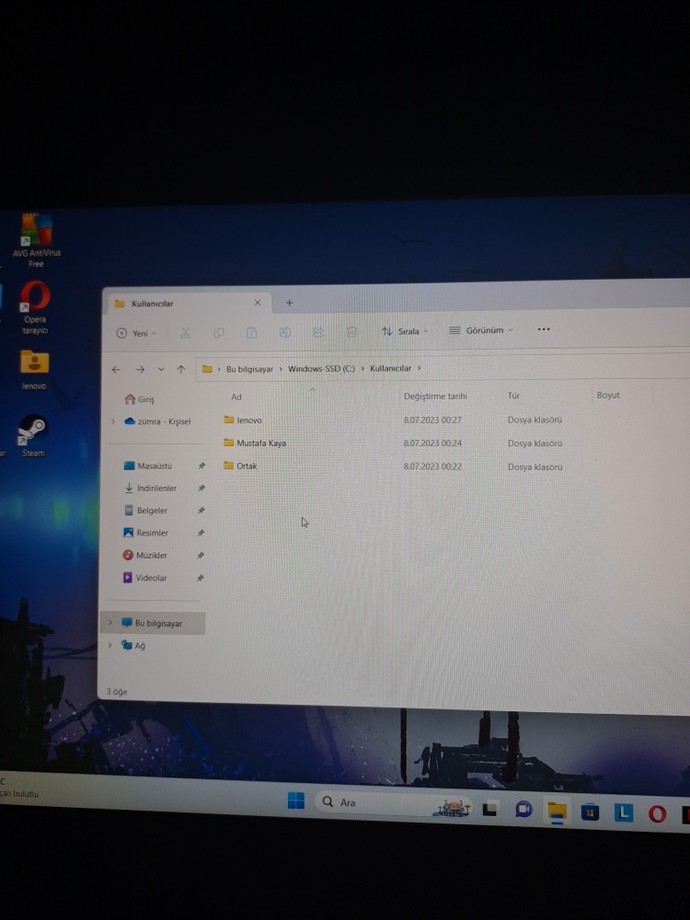
Task: Select the Ortak folder
Action: tap(241, 466)
